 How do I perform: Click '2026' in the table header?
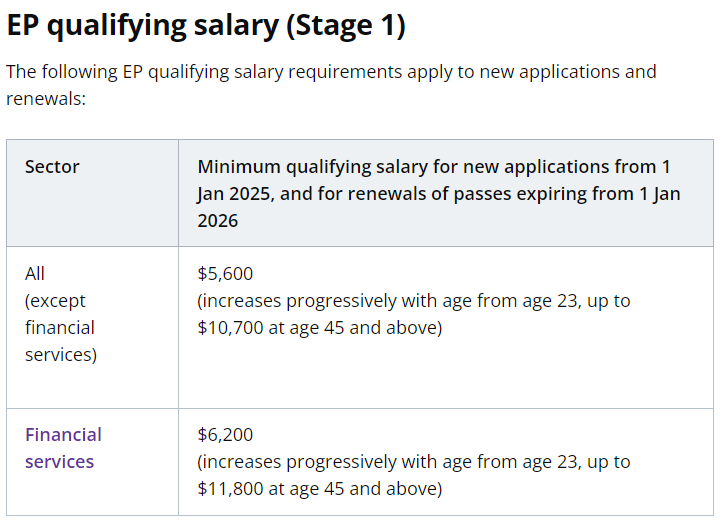[x=218, y=220]
